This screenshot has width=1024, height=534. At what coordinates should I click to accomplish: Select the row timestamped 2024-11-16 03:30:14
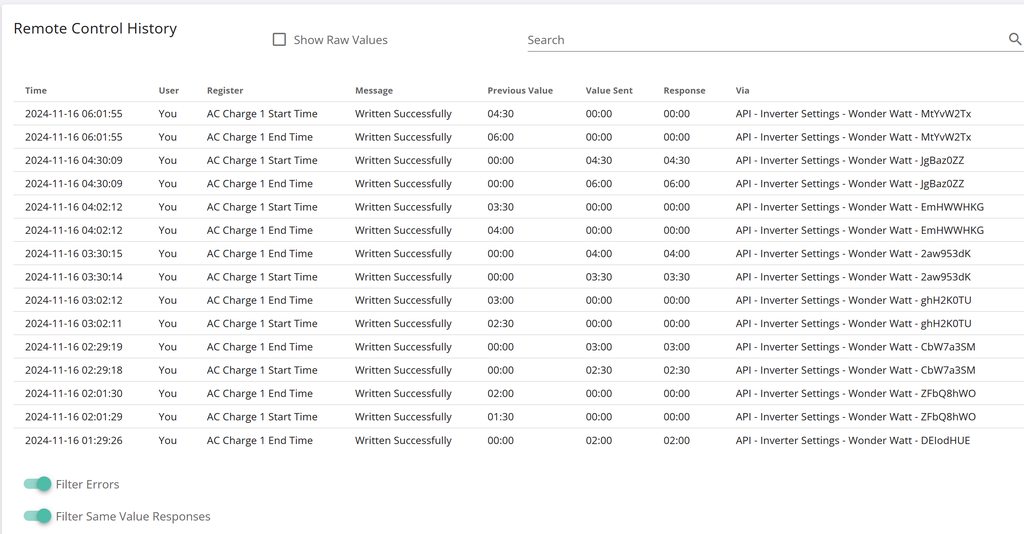click(x=74, y=277)
